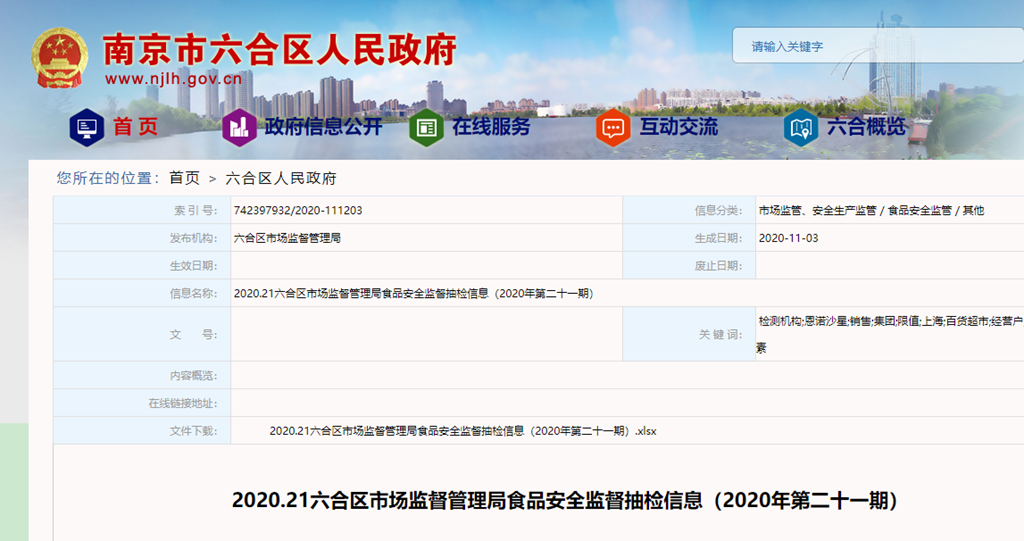The image size is (1024, 541).
Task: Click the 南京市六合区人民政府 site title
Action: click(x=280, y=48)
